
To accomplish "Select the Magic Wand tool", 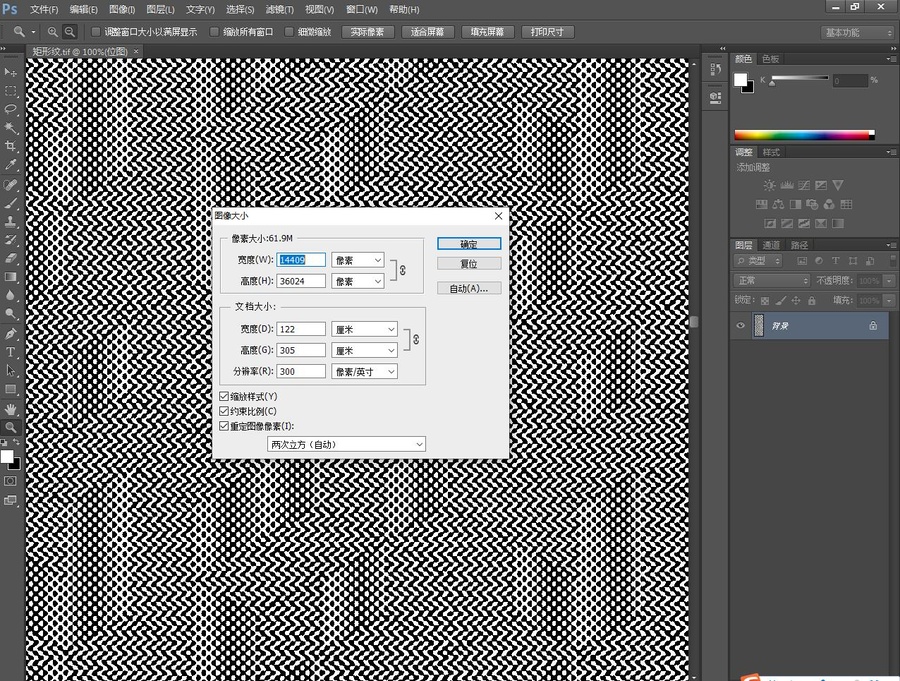I will tap(10, 127).
